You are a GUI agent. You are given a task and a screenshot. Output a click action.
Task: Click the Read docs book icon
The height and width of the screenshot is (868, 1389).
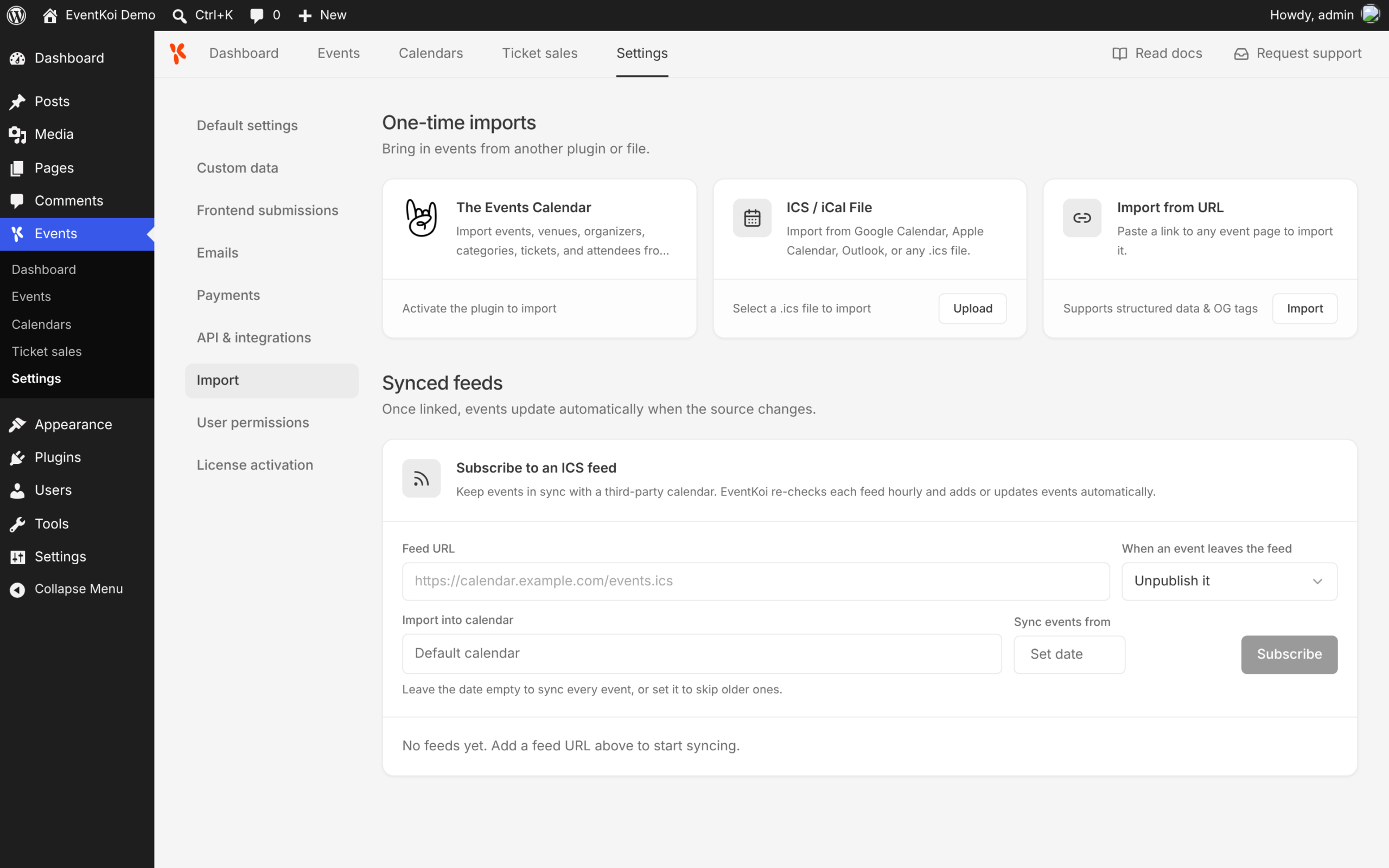tap(1119, 53)
